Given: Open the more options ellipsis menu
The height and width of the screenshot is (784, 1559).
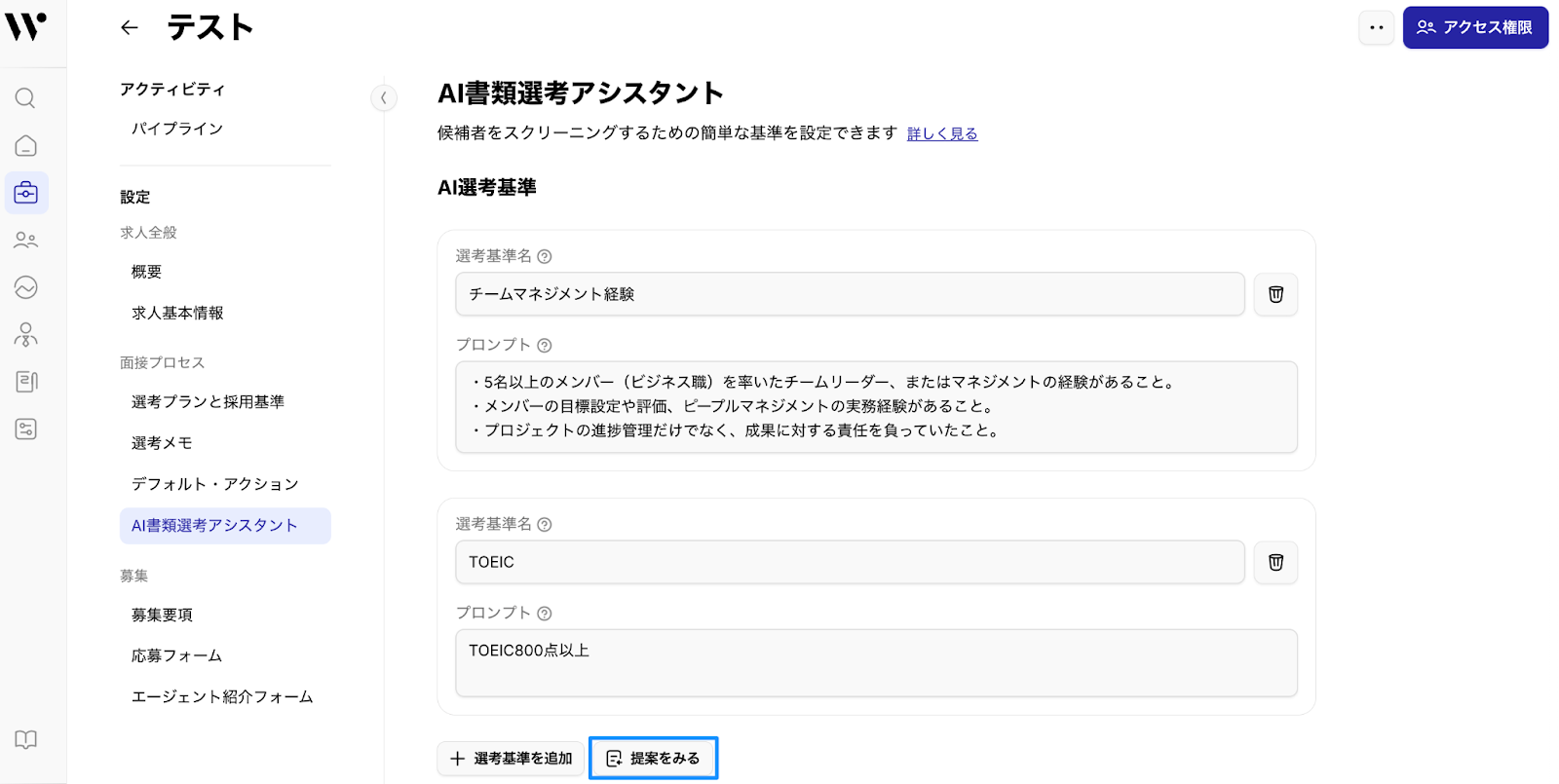Looking at the screenshot, I should [1377, 28].
